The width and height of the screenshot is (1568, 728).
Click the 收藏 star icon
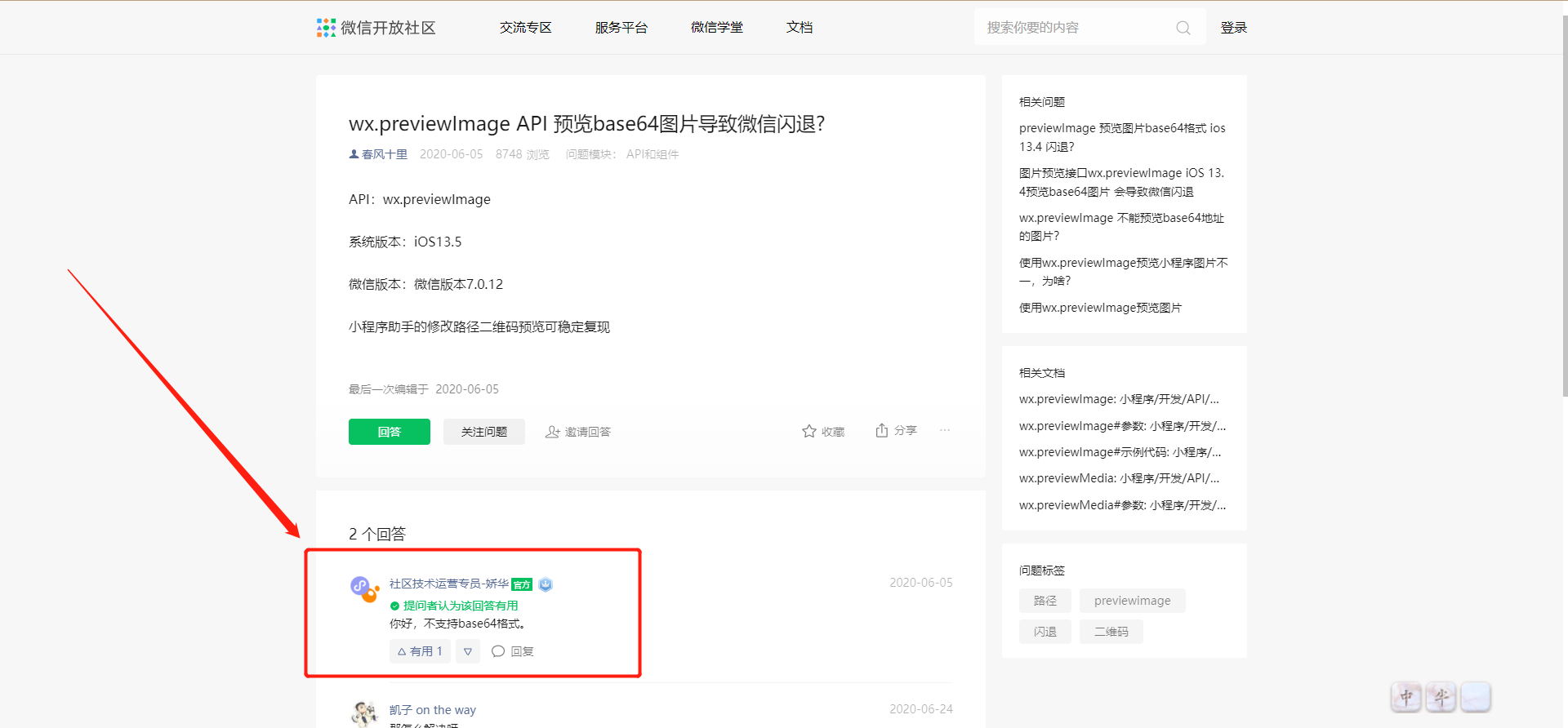809,431
